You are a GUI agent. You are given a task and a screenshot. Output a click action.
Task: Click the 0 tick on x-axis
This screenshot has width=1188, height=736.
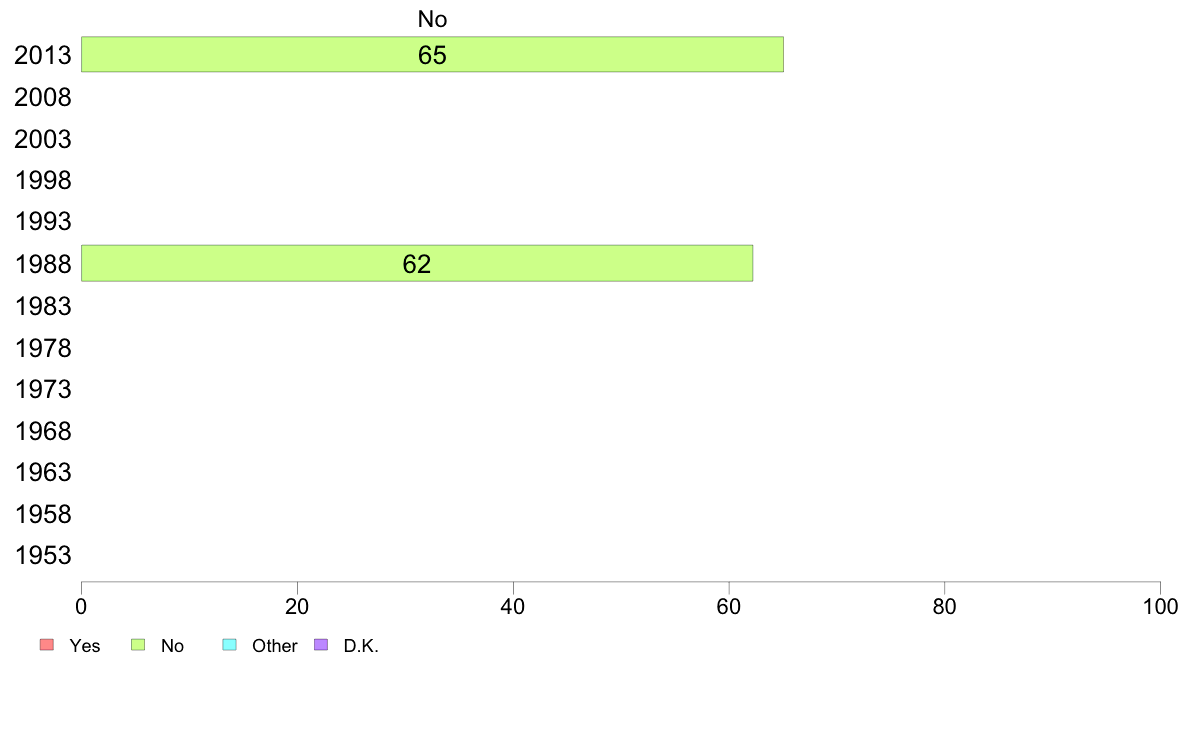(x=81, y=606)
